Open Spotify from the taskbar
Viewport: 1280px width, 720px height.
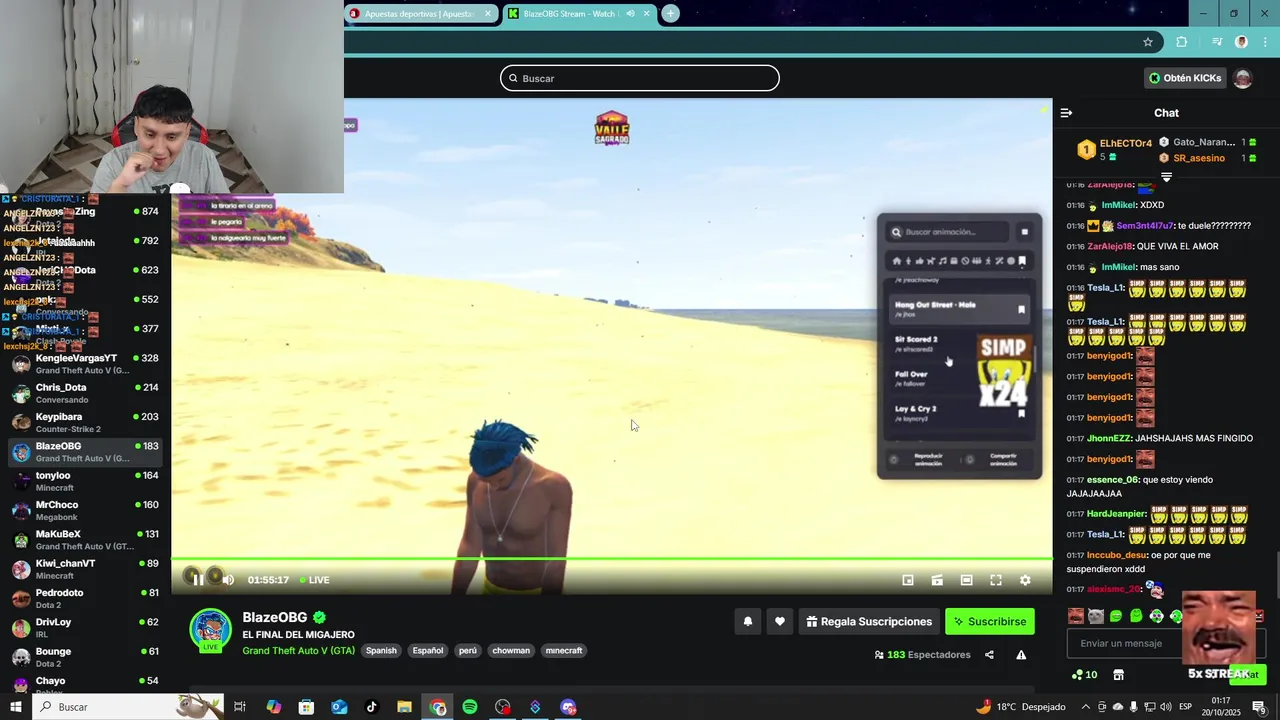[470, 707]
